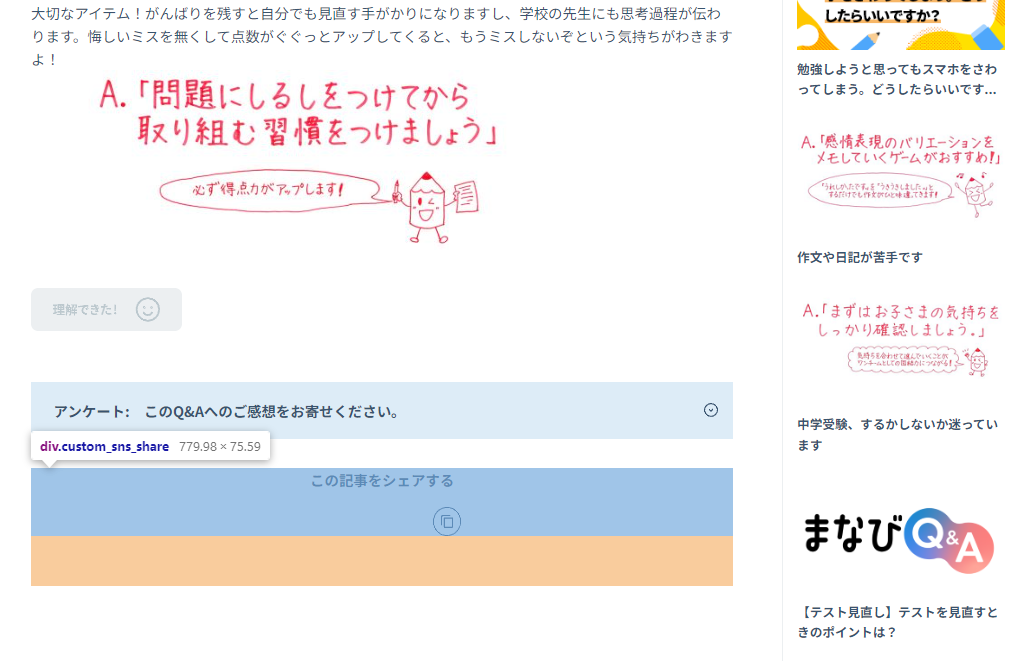Click the copy-link share icon in circle
Image resolution: width=1030 pixels, height=661 pixels.
(x=447, y=522)
